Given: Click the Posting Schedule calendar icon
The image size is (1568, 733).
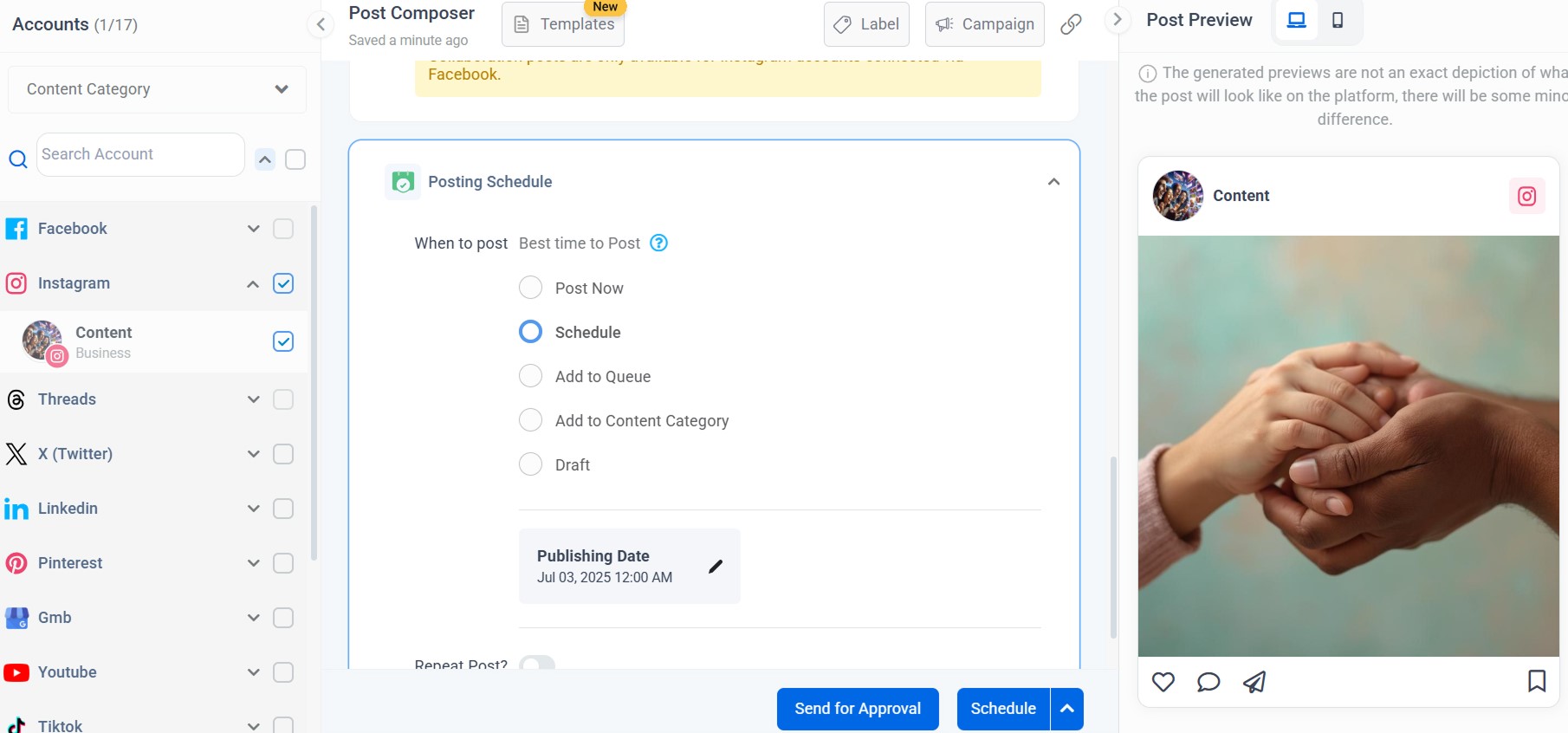Looking at the screenshot, I should tap(403, 182).
